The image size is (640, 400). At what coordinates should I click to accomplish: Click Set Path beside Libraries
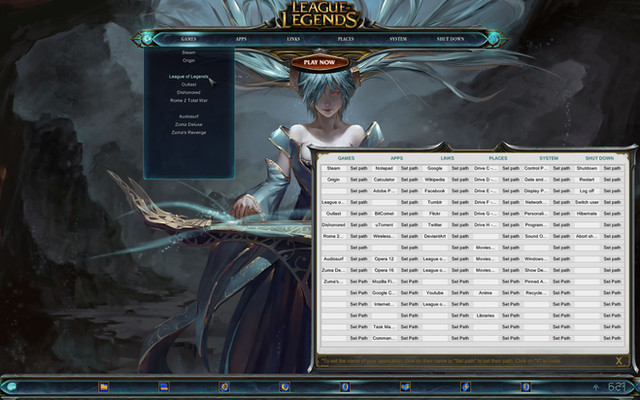[x=511, y=316]
